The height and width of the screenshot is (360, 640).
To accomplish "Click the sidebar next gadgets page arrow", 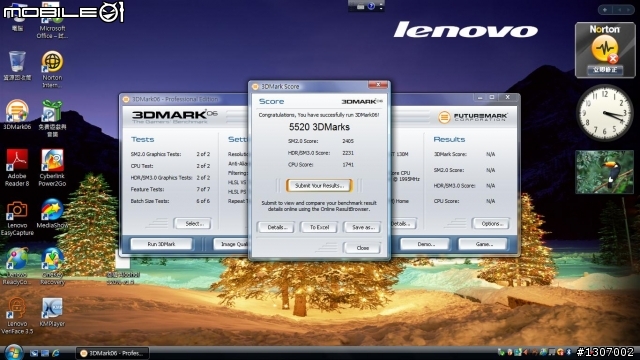I will pos(630,9).
